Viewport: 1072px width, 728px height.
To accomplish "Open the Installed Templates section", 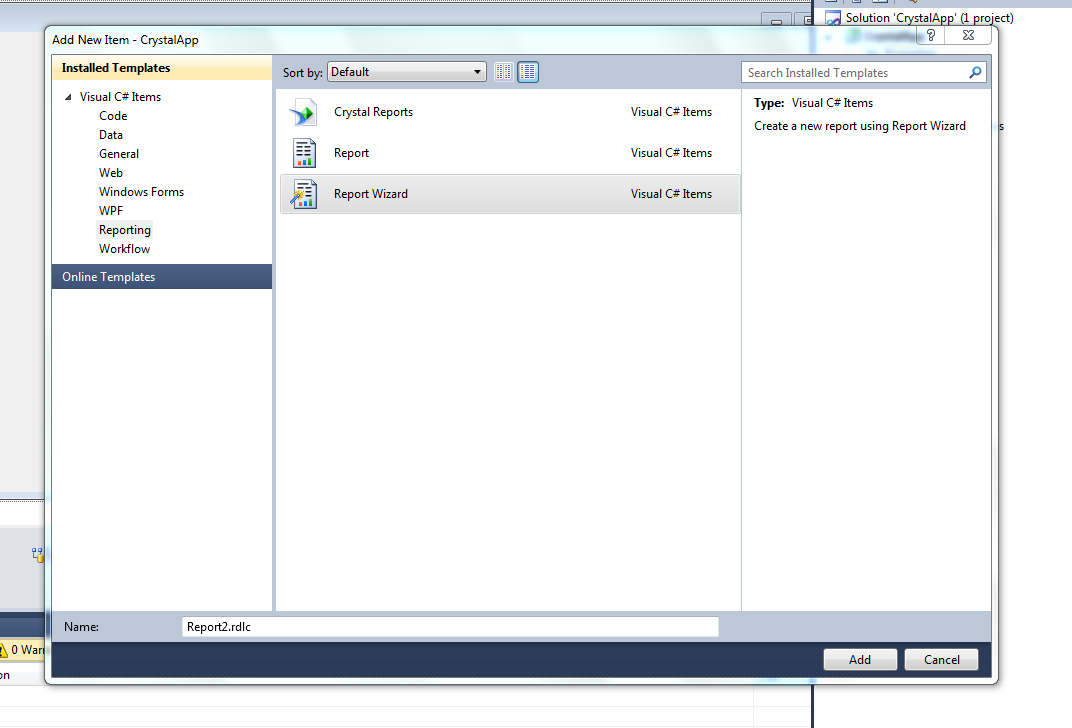I will pyautogui.click(x=162, y=68).
